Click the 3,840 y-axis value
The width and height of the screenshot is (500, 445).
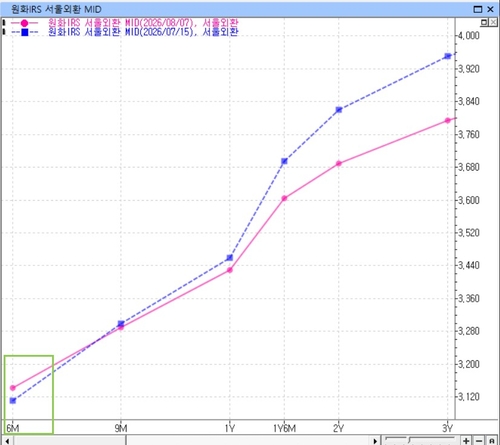(x=469, y=101)
